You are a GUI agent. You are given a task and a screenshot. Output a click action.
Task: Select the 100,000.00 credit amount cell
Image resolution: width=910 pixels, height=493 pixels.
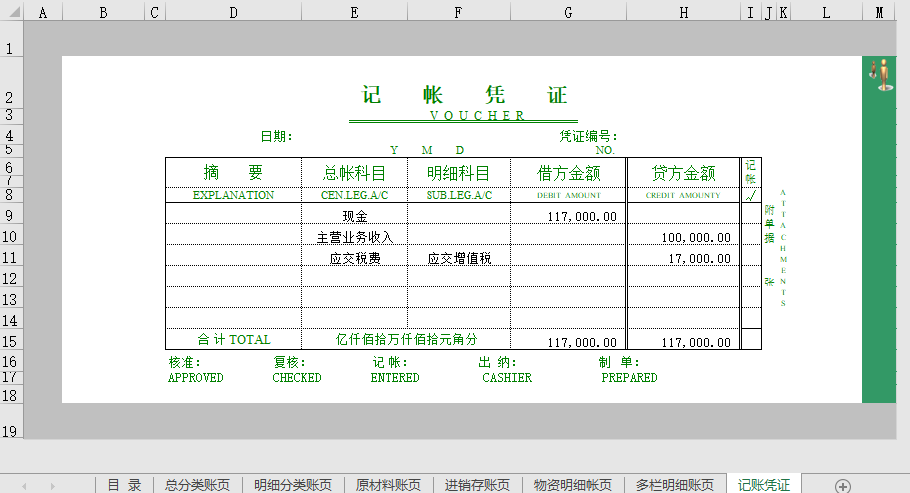(684, 237)
